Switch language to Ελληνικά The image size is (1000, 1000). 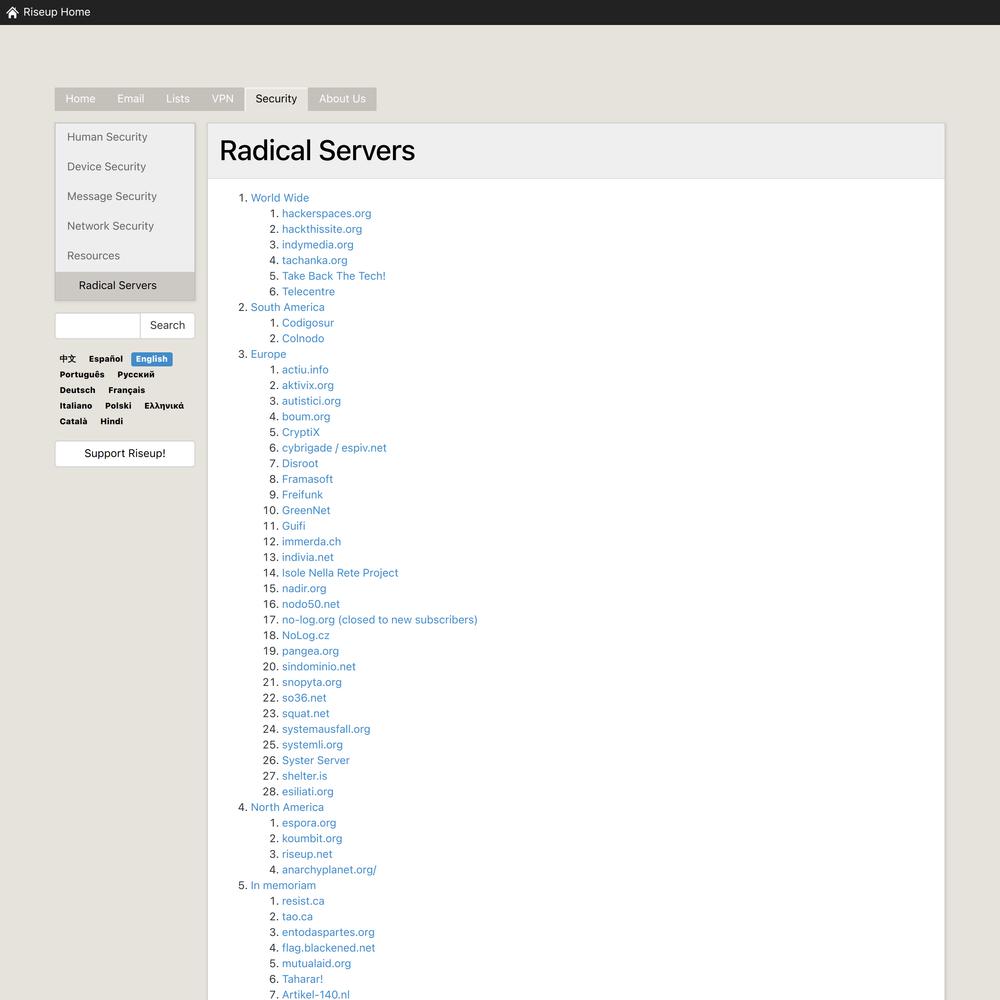164,406
